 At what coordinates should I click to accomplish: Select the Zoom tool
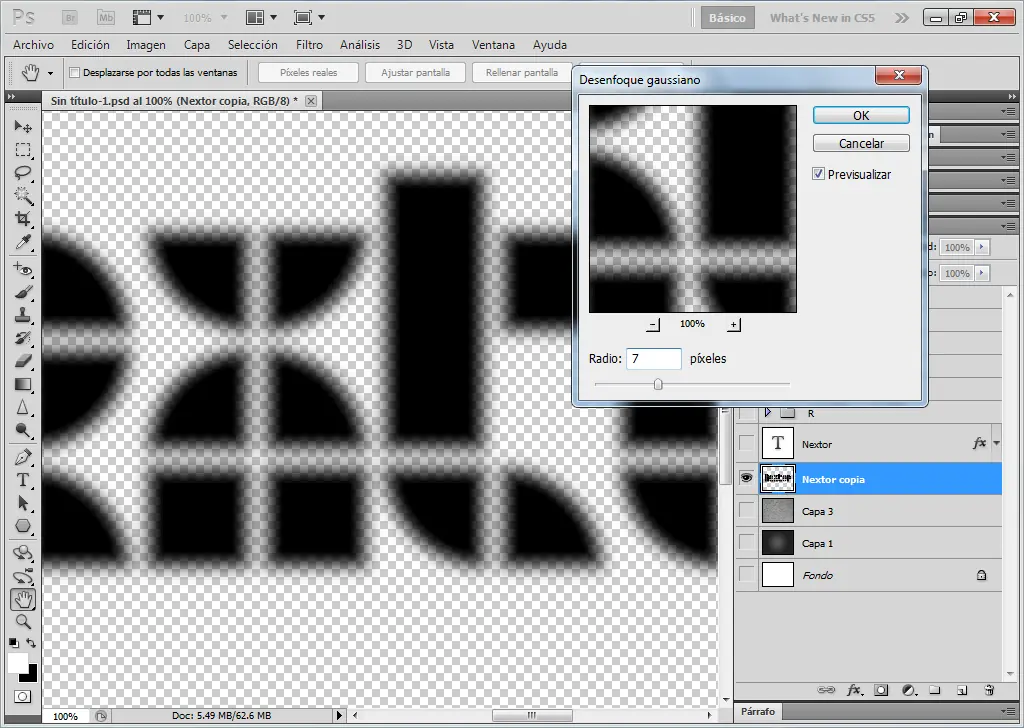(22, 622)
